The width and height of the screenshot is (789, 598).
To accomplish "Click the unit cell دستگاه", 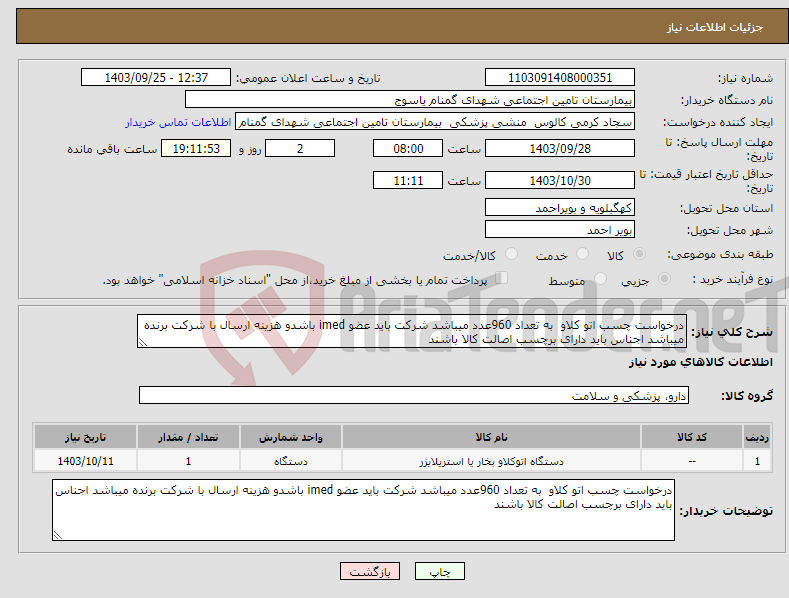I will 291,461.
